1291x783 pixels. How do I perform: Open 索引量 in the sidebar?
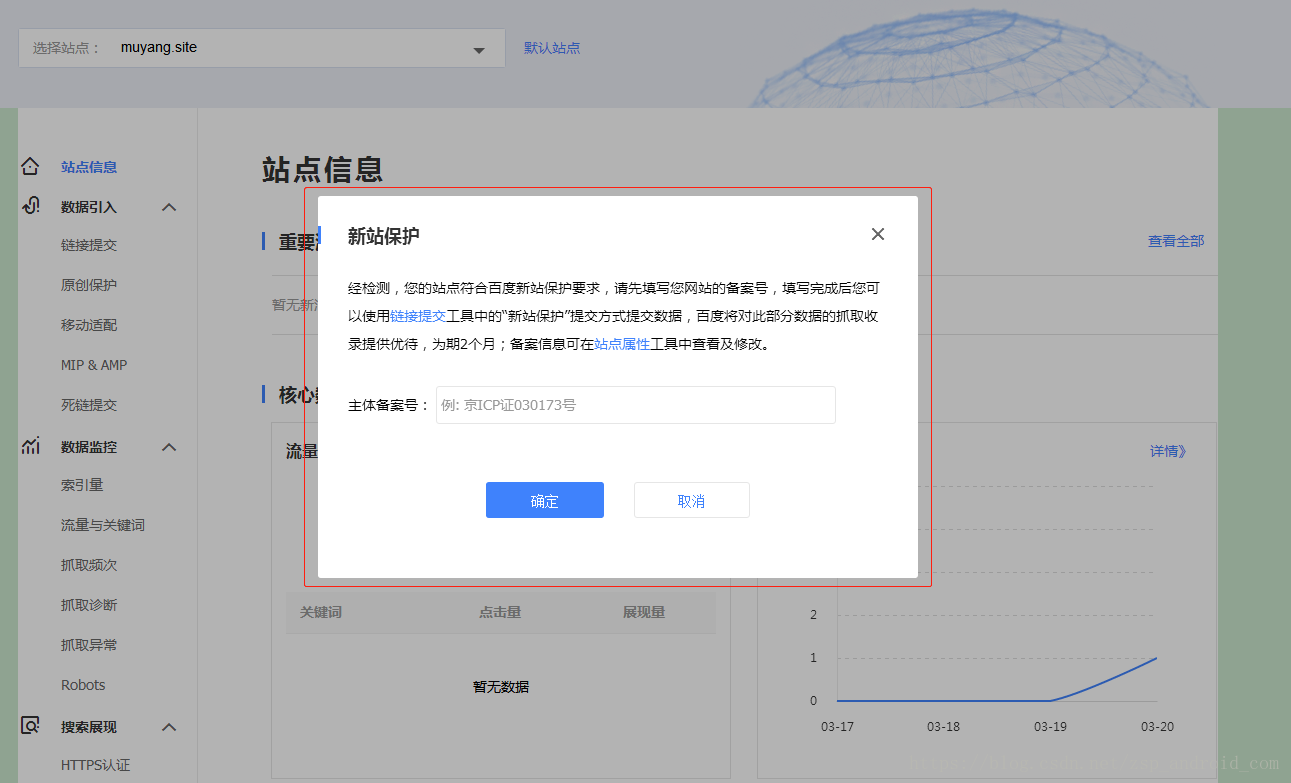point(82,485)
